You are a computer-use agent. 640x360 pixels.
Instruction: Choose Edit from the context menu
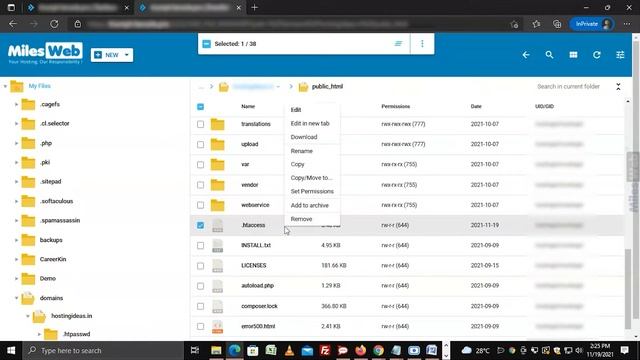tap(296, 110)
